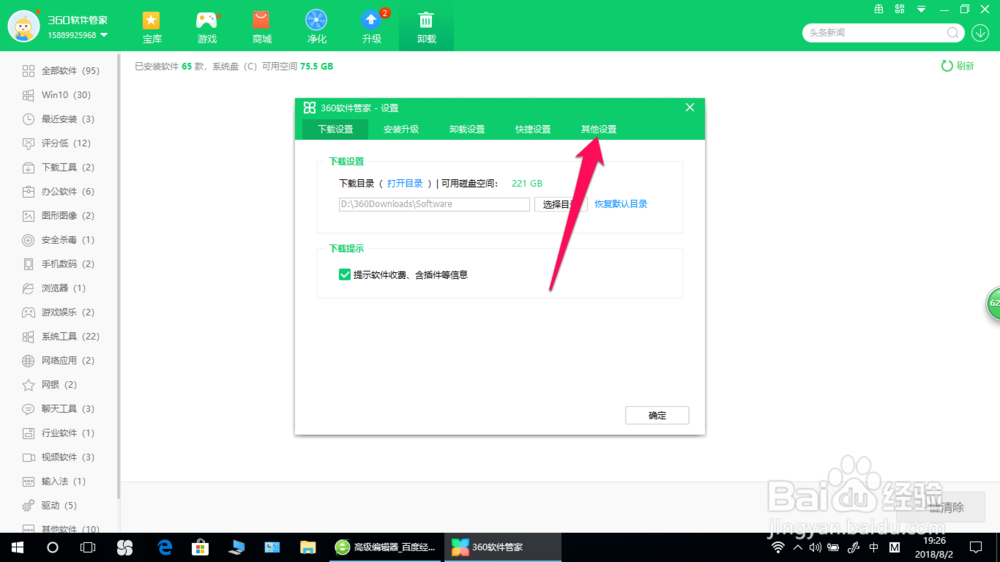Select 视频软件 (3) category

coord(58,457)
